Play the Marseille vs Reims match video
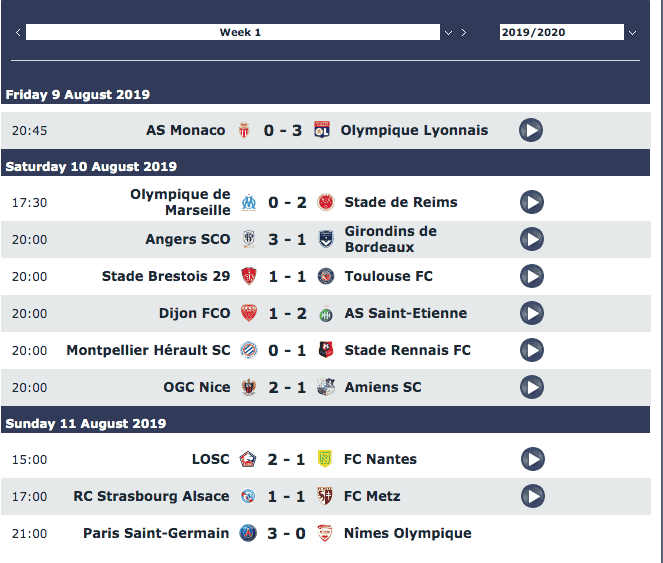This screenshot has height=563, width=663. pos(531,202)
